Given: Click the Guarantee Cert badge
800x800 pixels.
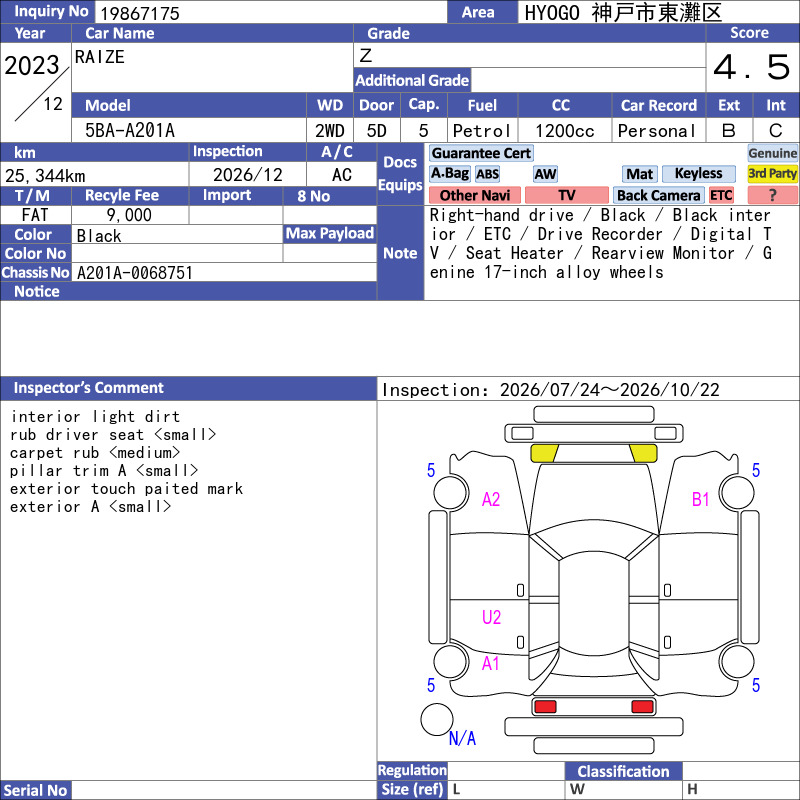Looking at the screenshot, I should pos(481,153).
